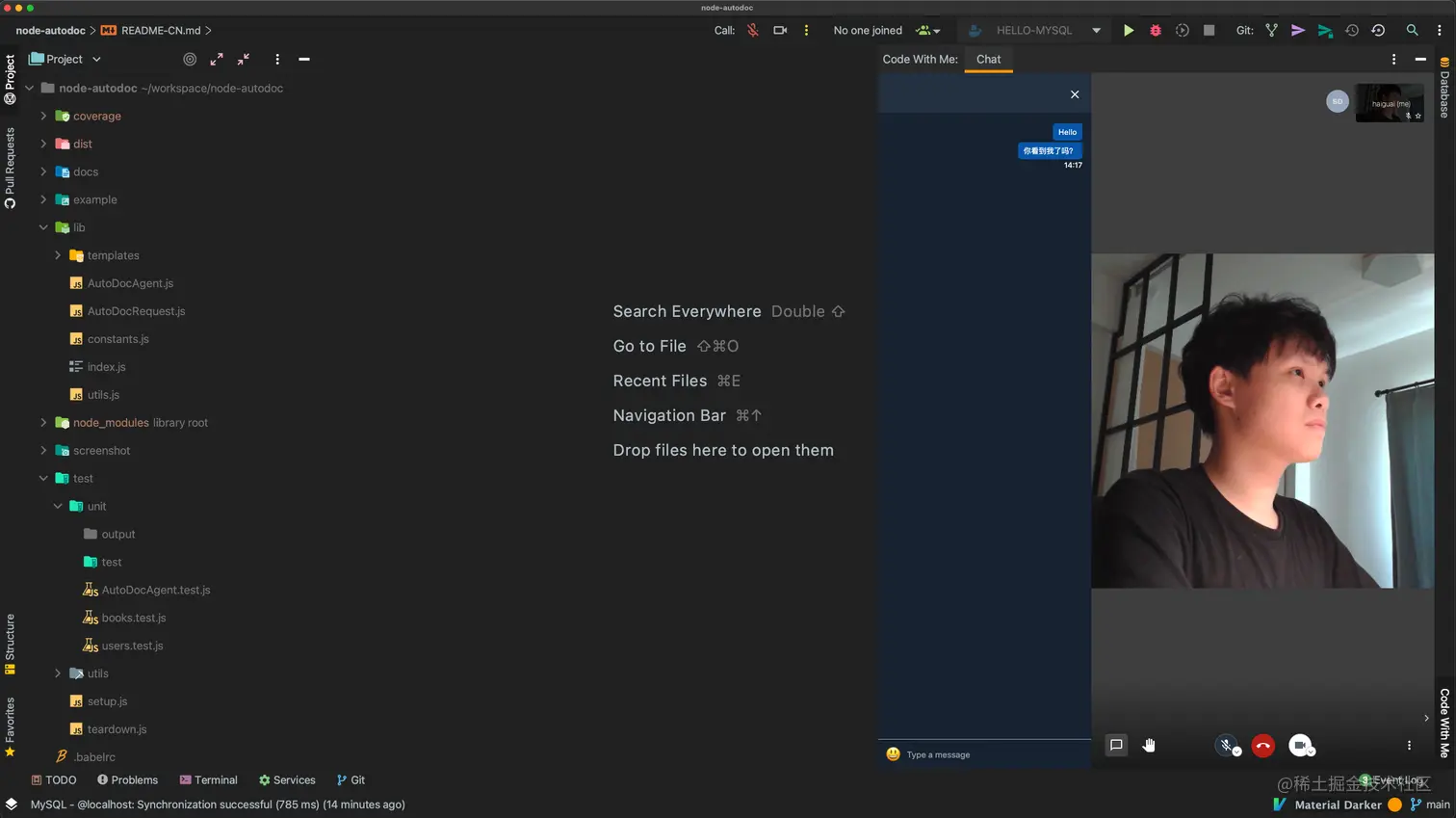Toggle chat panel button in call

(x=1116, y=745)
